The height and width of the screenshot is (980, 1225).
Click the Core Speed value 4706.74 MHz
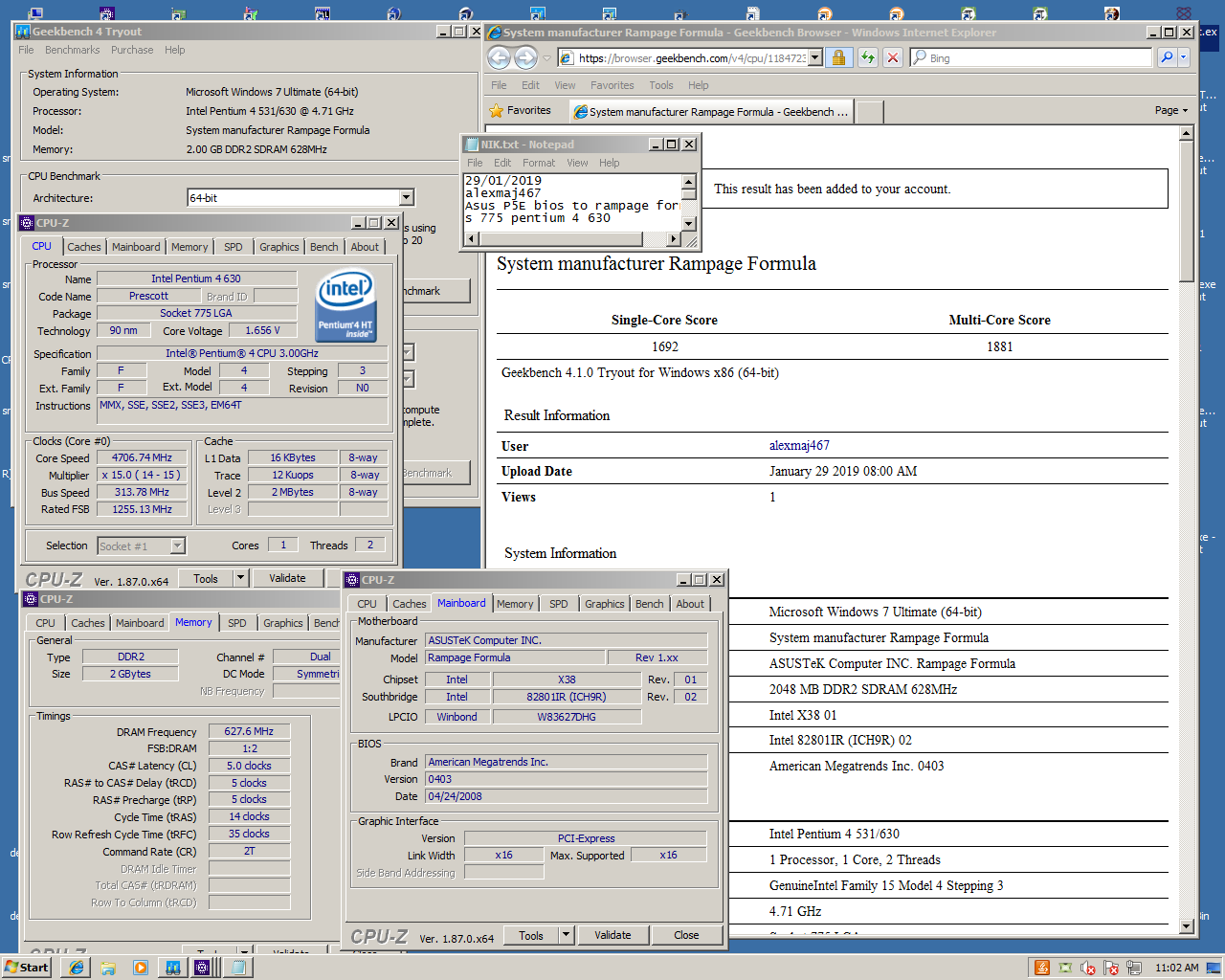(x=142, y=457)
